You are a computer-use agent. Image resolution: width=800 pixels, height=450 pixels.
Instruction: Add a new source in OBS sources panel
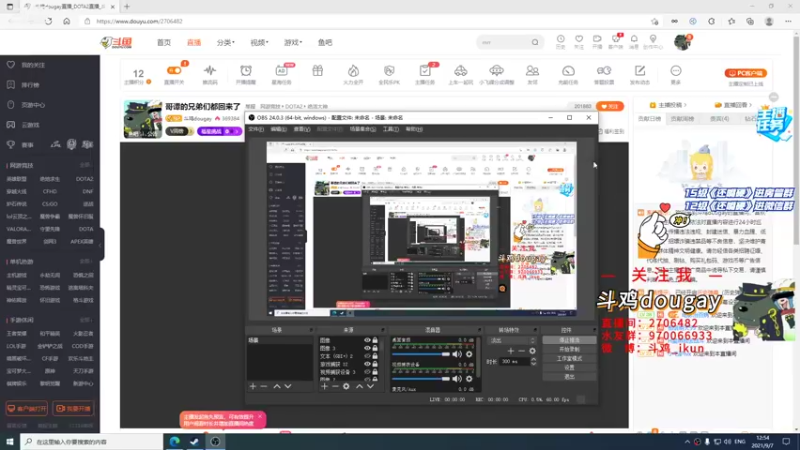coord(324,387)
